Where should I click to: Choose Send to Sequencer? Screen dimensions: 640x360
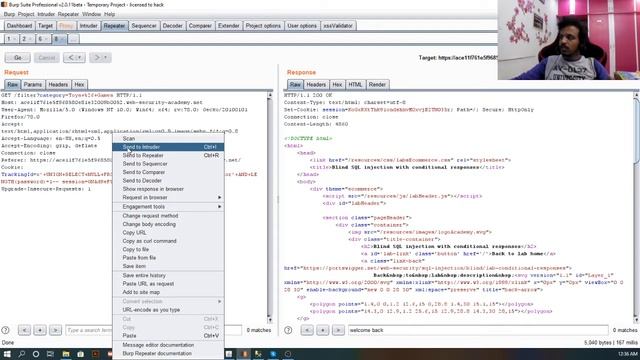point(168,164)
